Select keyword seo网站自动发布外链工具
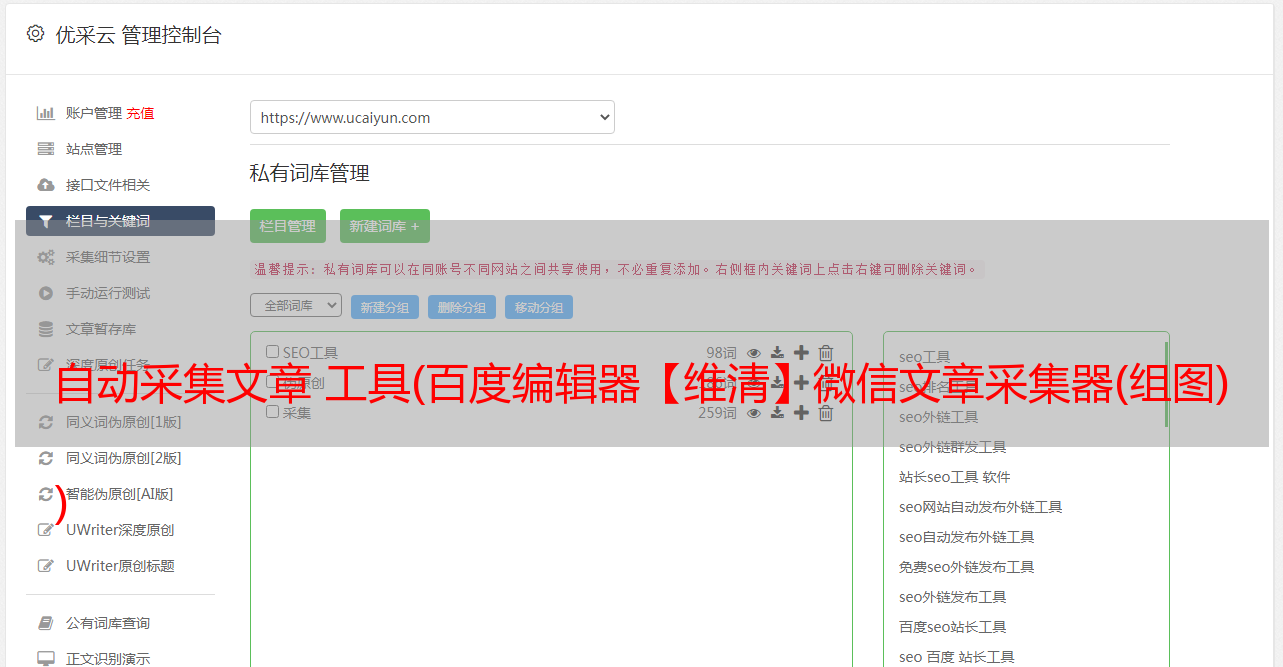1283x667 pixels. click(981, 507)
